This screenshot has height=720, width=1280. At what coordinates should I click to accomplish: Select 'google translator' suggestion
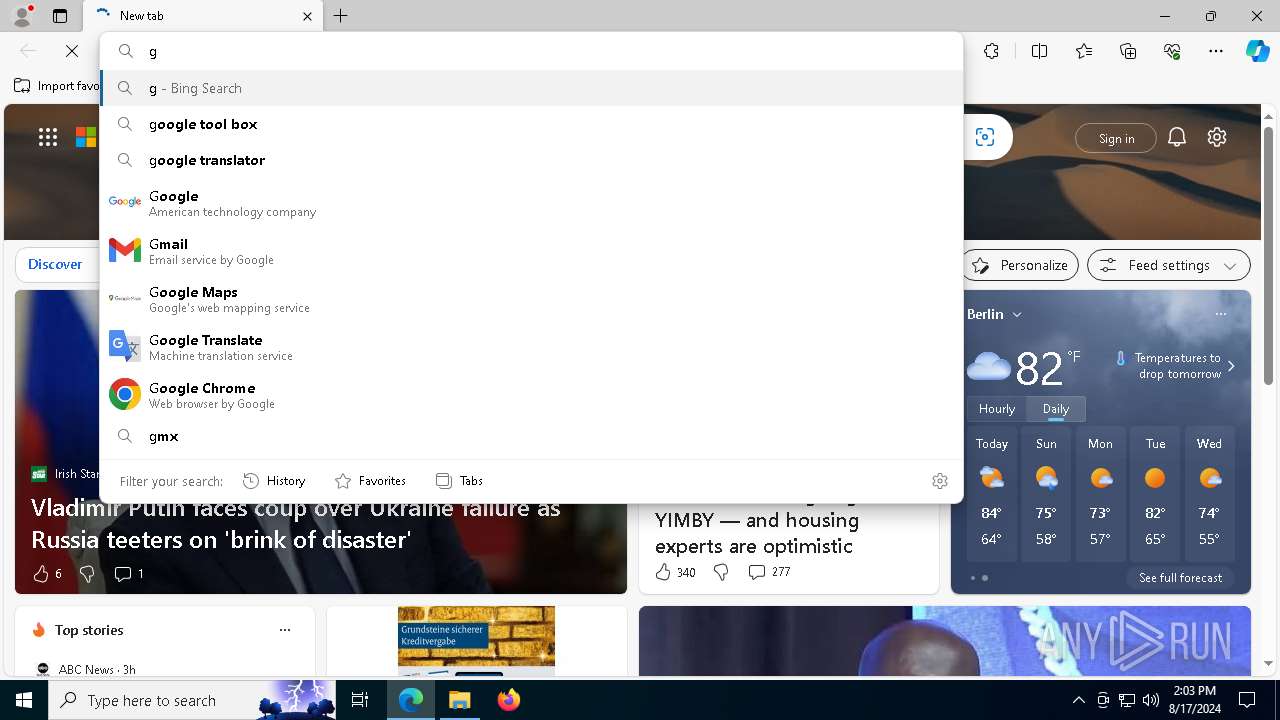coord(531,160)
